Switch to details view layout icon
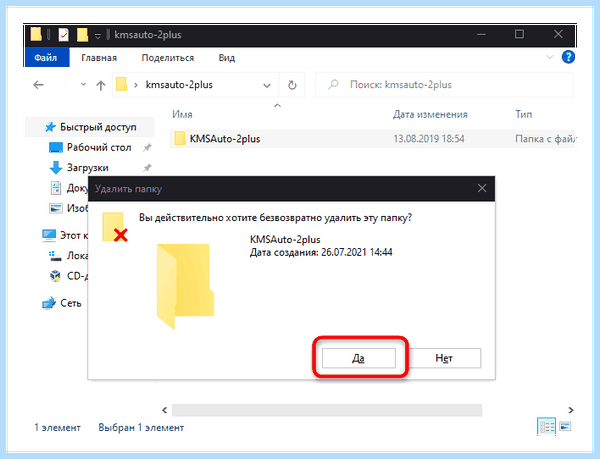The image size is (600, 459). (x=546, y=426)
